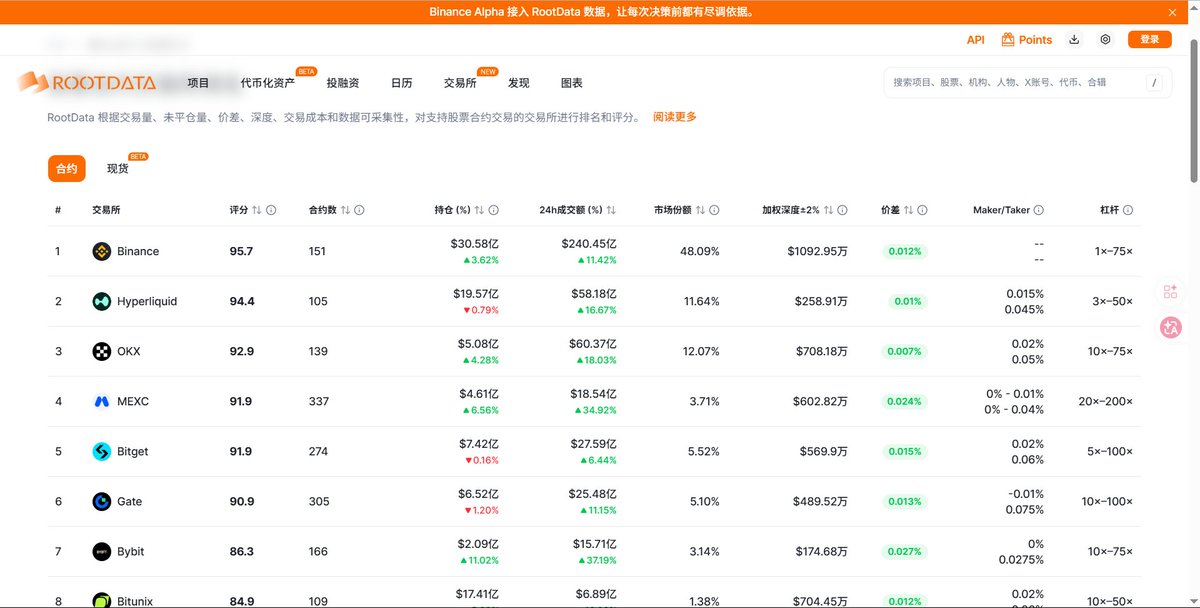Open the API link in header

(976, 40)
